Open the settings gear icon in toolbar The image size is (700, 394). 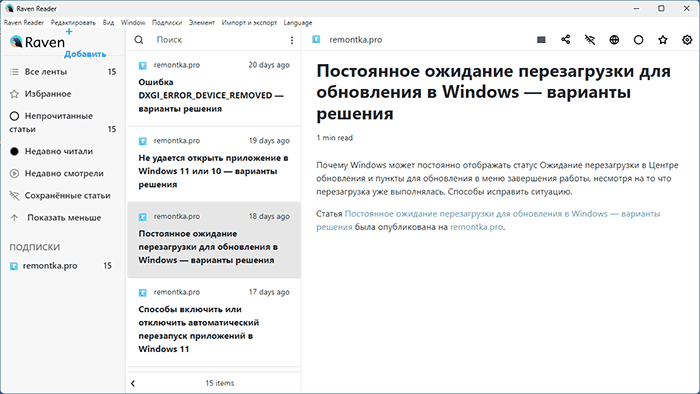pos(687,40)
